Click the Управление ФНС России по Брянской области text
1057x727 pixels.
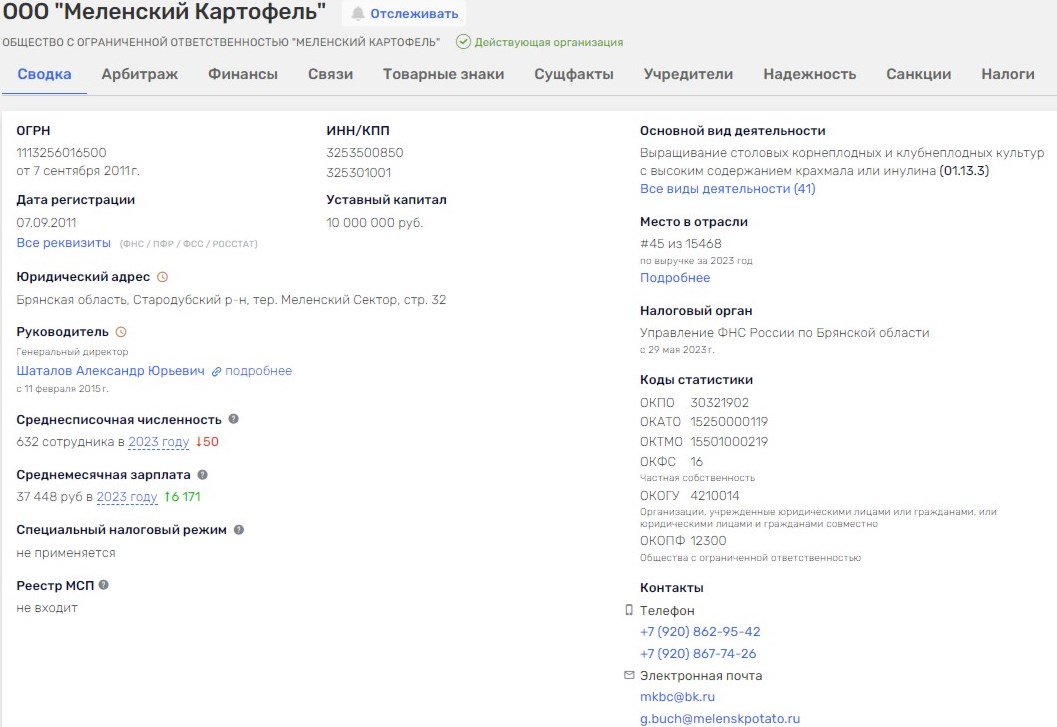784,332
